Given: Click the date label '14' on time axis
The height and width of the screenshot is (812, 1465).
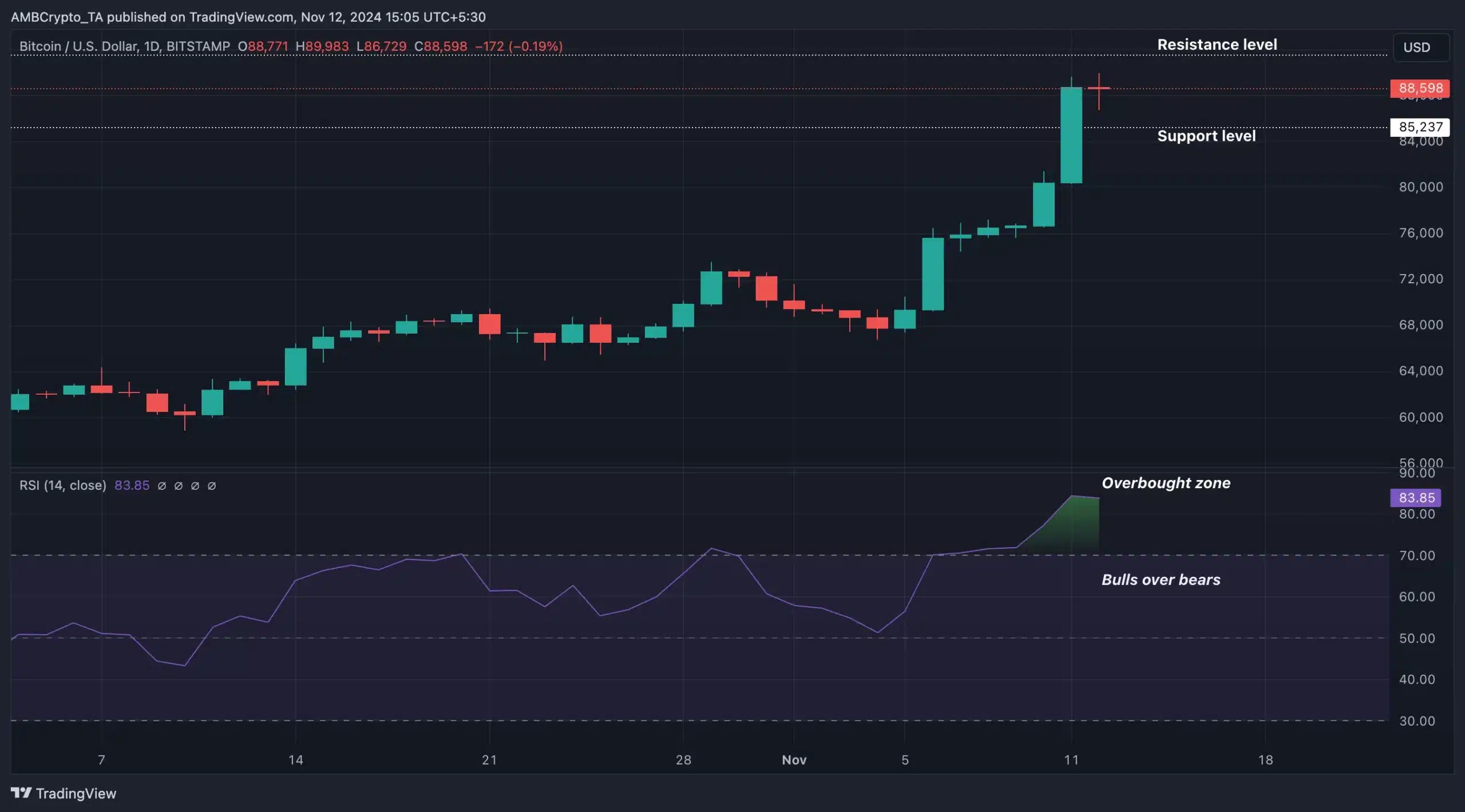Looking at the screenshot, I should tap(295, 760).
